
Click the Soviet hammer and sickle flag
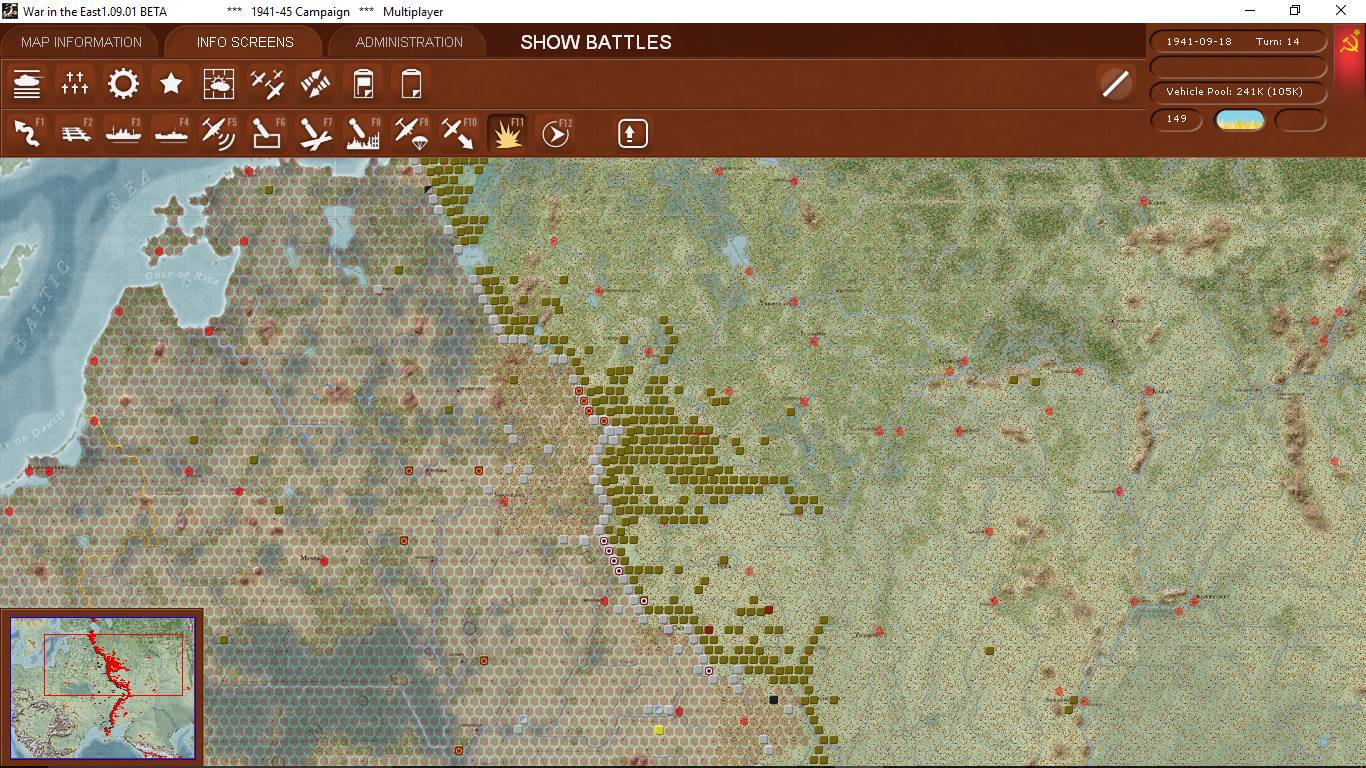pyautogui.click(x=1349, y=44)
